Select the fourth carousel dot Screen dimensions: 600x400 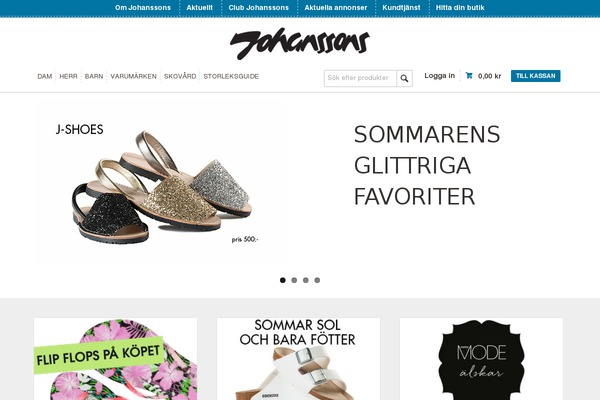317,280
